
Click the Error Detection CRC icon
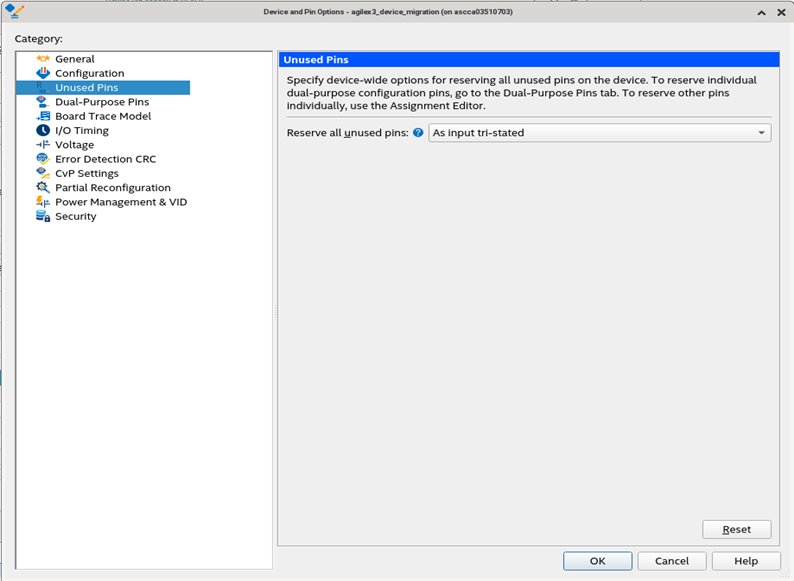(x=43, y=159)
